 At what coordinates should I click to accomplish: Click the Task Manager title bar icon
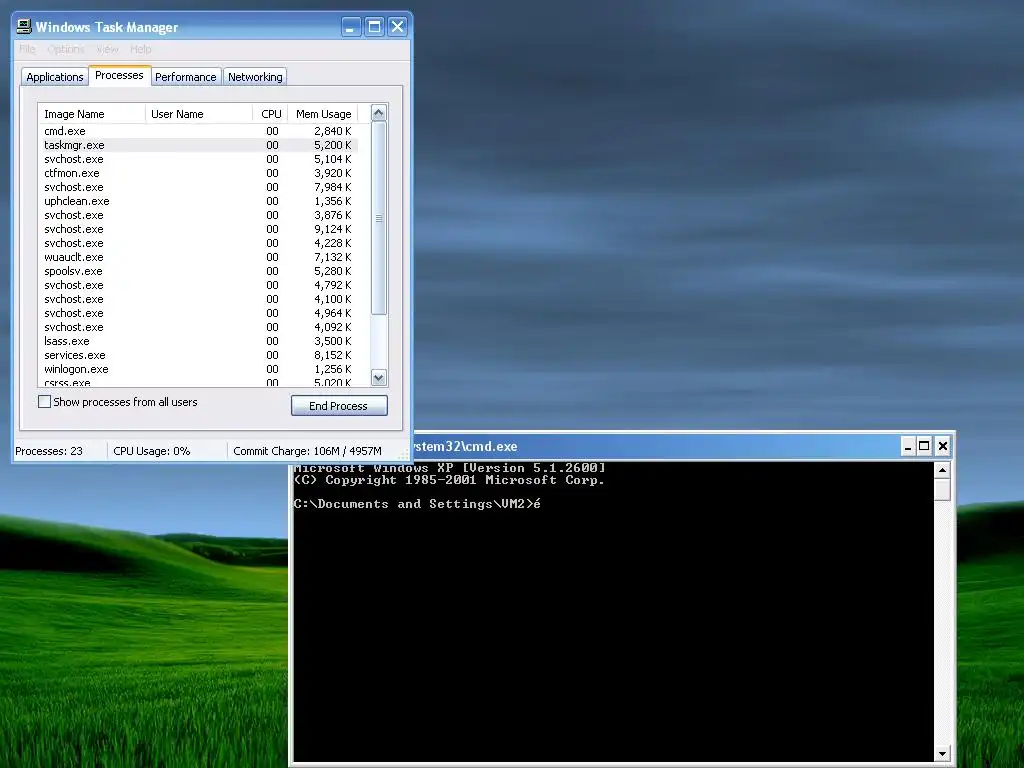click(24, 27)
